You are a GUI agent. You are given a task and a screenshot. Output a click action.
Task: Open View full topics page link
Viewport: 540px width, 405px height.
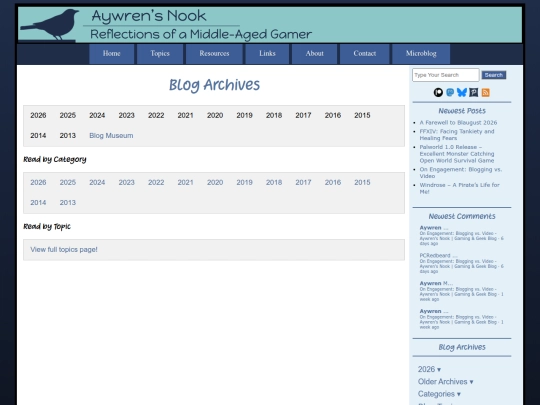[64, 249]
